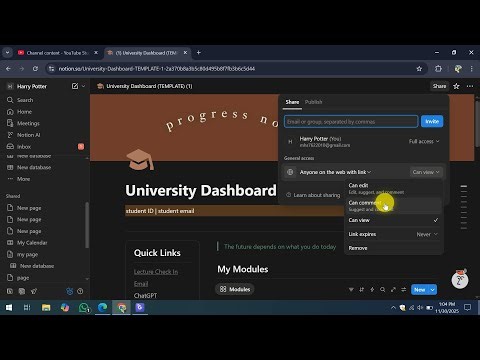
Task: Open the ChatGPT quick link
Action: (145, 296)
